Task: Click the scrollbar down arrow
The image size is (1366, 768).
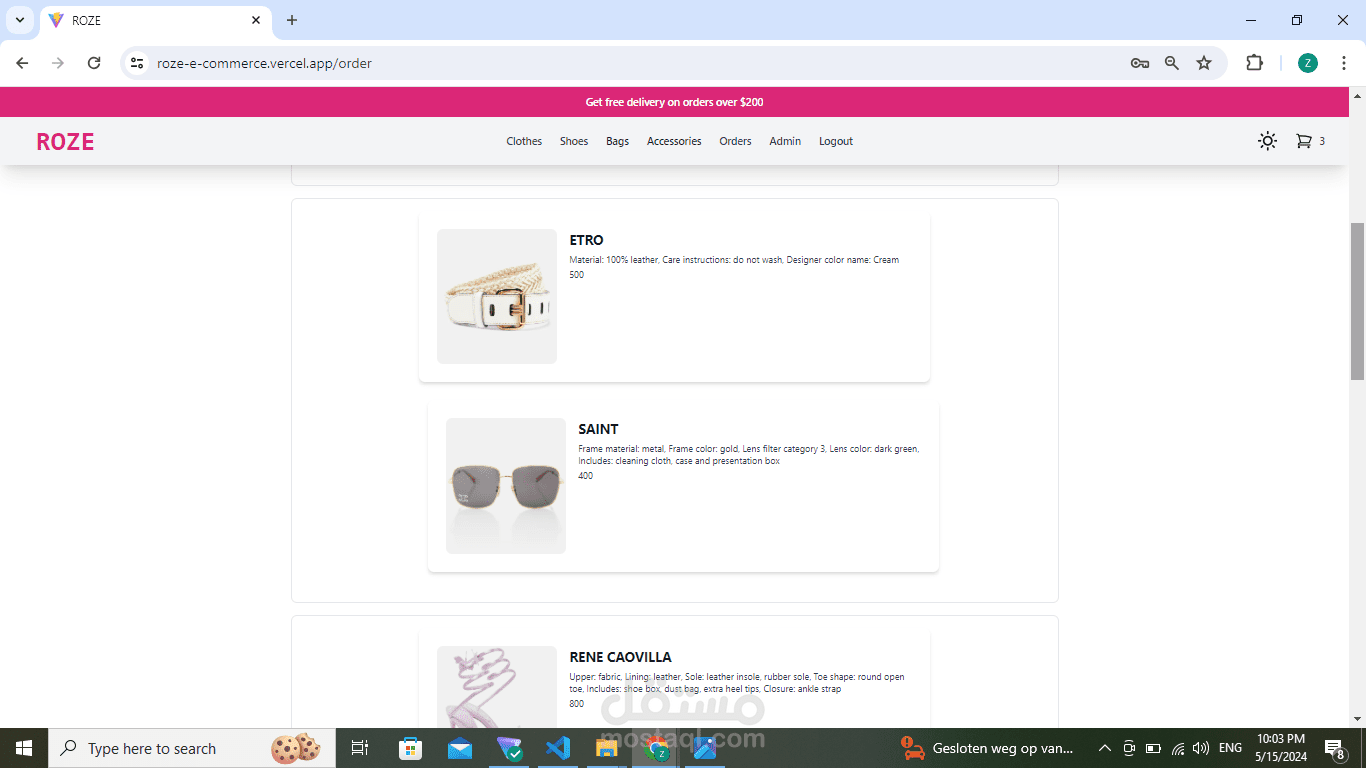Action: click(x=1357, y=719)
